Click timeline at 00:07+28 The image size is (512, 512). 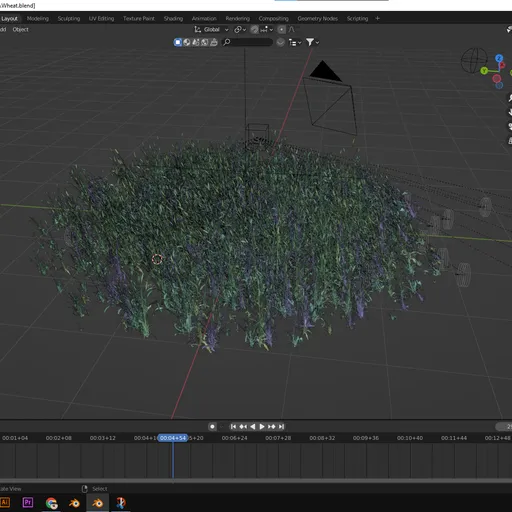pyautogui.click(x=278, y=438)
